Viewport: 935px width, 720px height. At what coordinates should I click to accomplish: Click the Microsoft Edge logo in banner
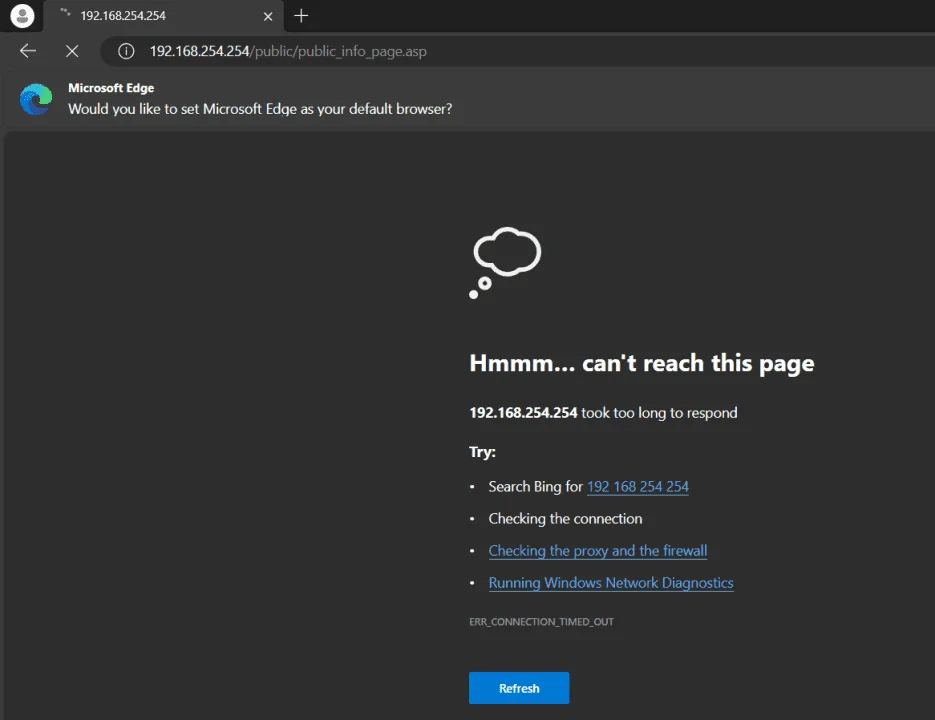[36, 99]
